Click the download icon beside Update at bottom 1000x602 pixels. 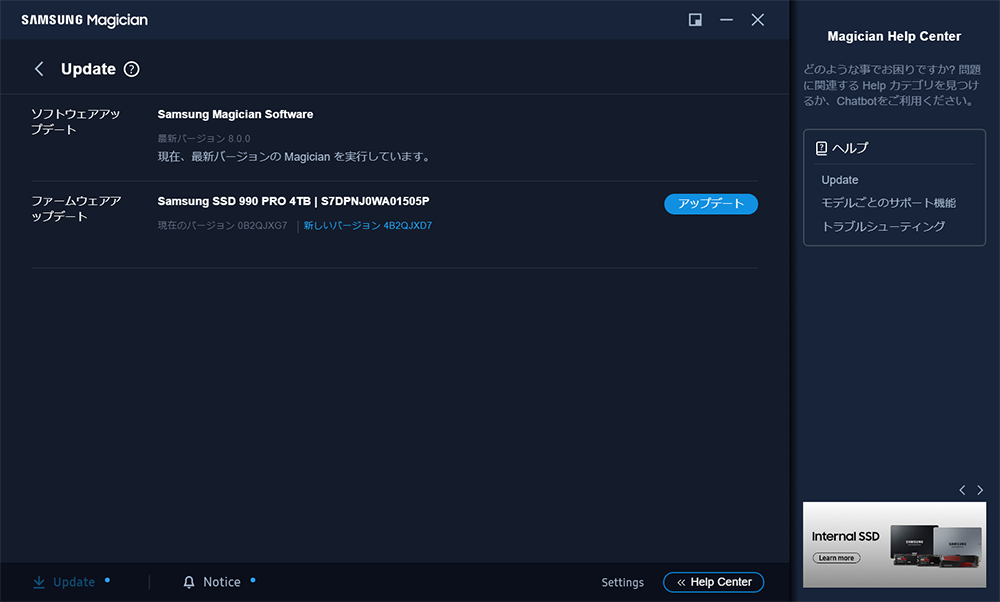(39, 582)
